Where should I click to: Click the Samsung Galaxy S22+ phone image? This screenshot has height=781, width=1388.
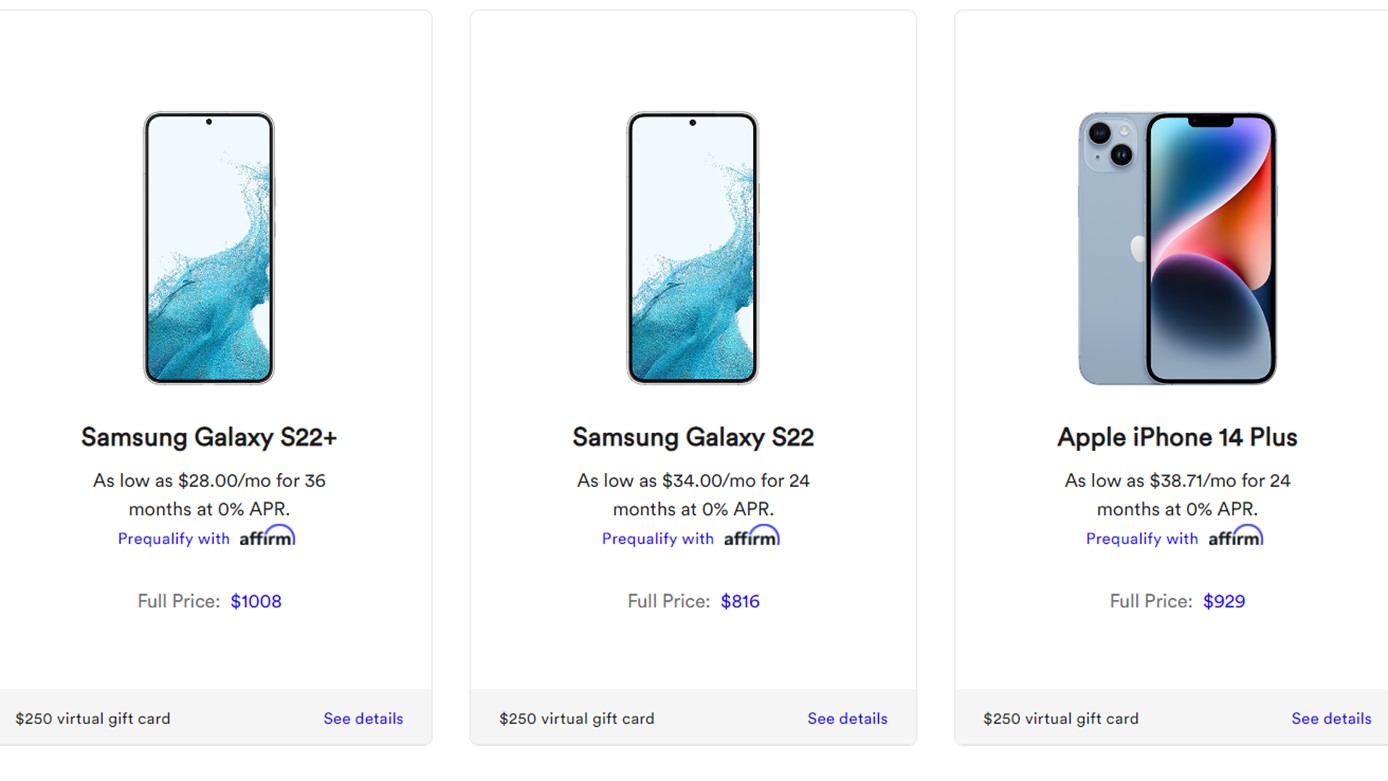209,248
